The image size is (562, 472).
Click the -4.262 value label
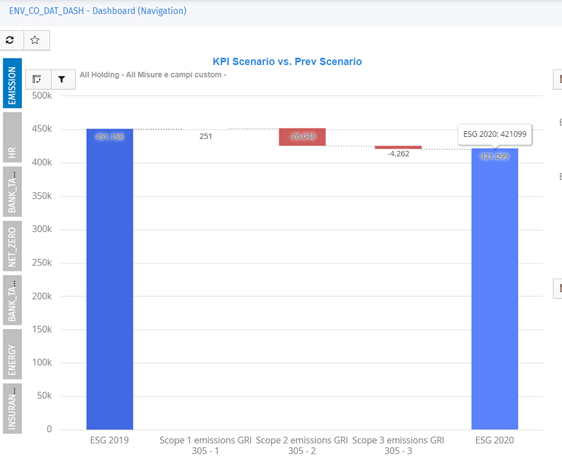point(398,154)
